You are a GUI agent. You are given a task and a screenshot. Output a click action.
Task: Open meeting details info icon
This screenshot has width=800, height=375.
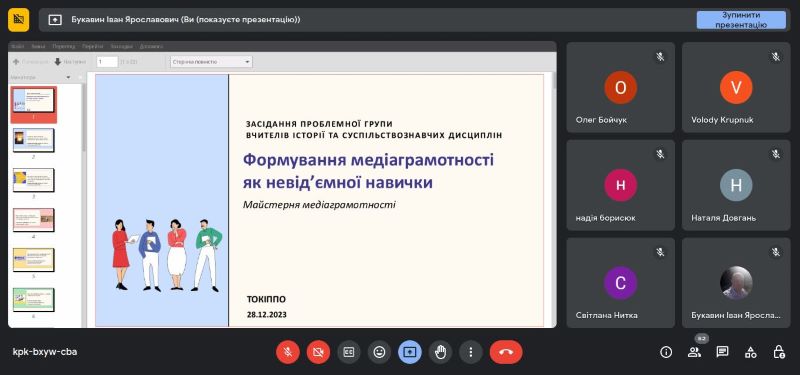click(666, 352)
